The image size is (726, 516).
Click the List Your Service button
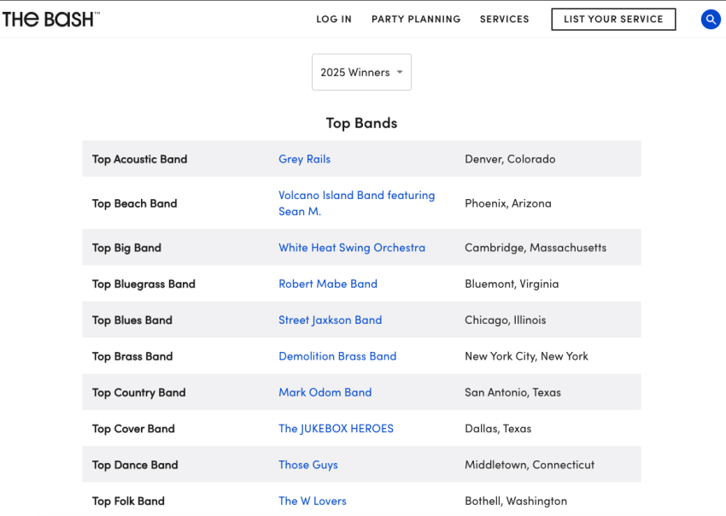tap(613, 19)
